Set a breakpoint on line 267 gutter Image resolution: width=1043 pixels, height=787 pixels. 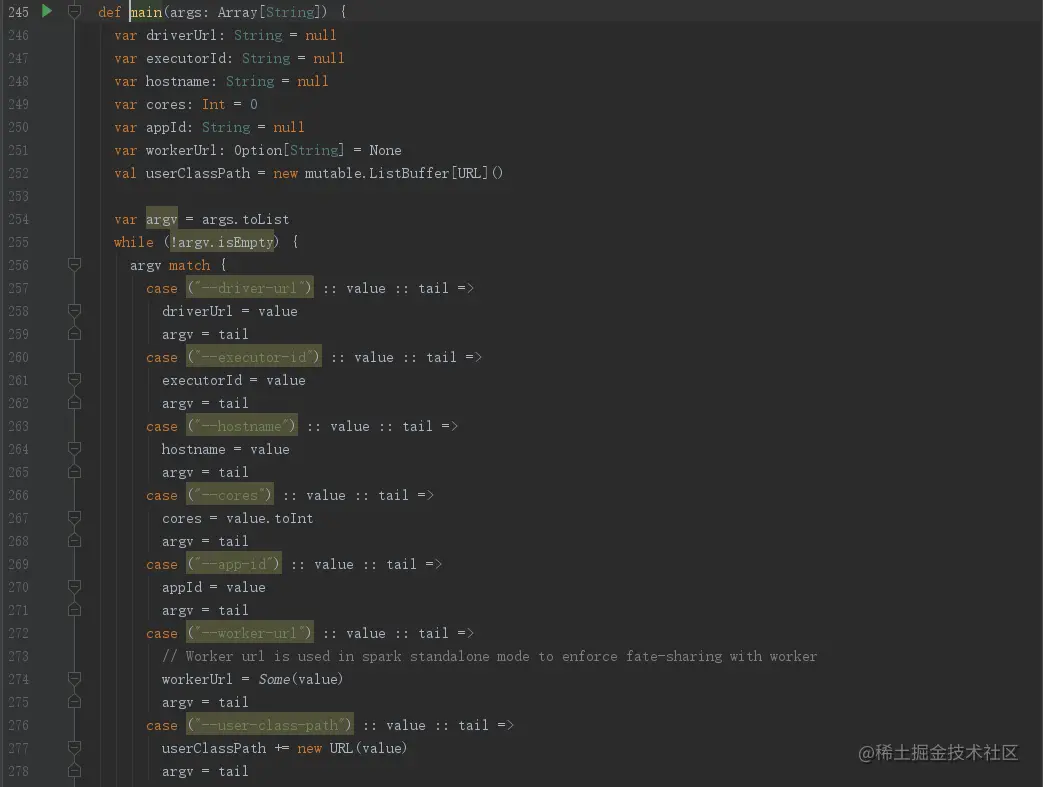click(x=45, y=518)
